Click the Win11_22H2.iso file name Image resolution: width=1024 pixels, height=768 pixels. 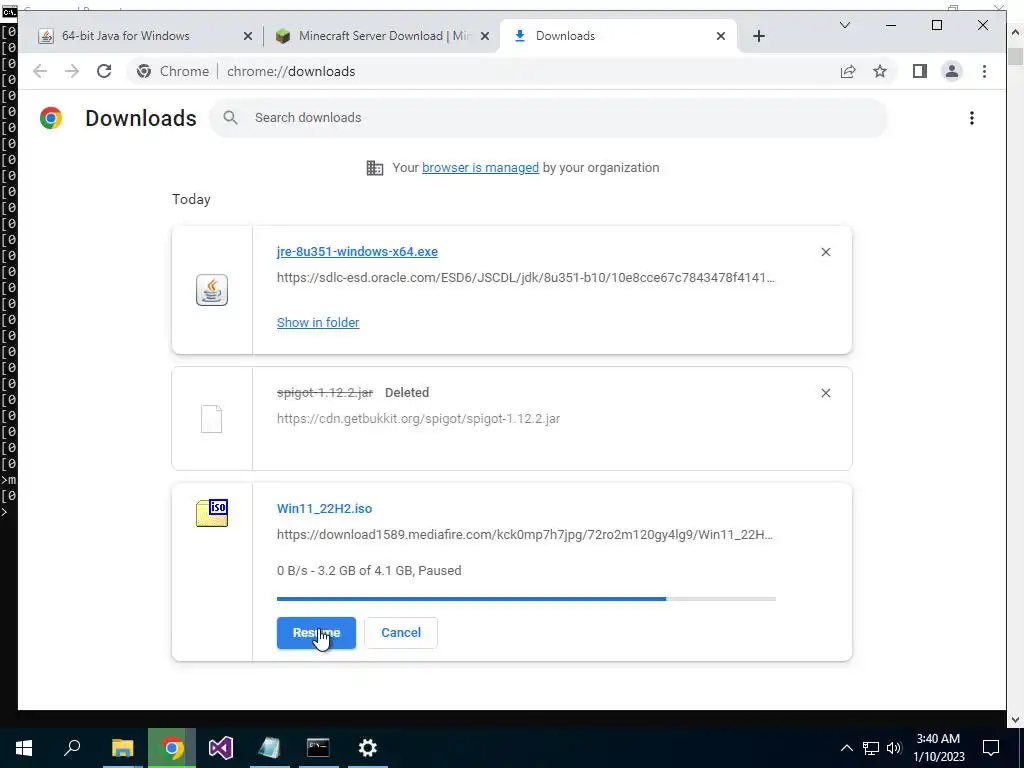click(325, 509)
